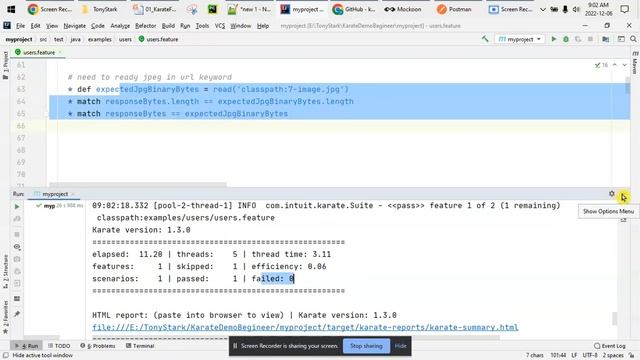Click examples breadcrumb in navigation bar
Image resolution: width=640 pixels, height=360 pixels.
point(100,39)
